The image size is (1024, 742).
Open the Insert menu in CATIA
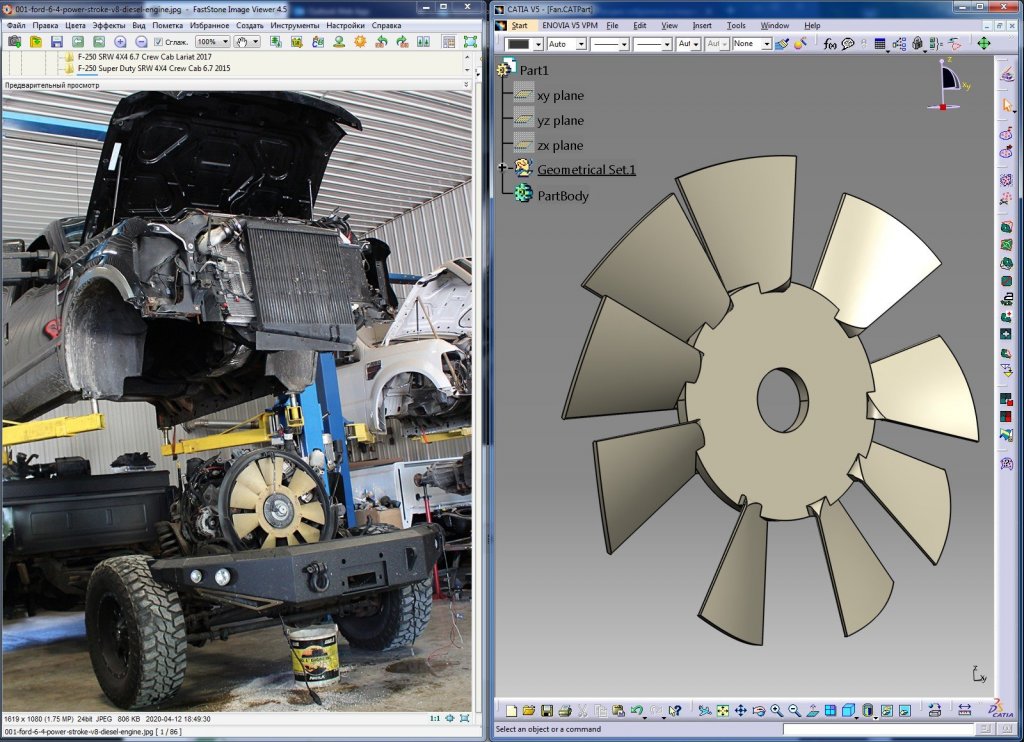(702, 25)
